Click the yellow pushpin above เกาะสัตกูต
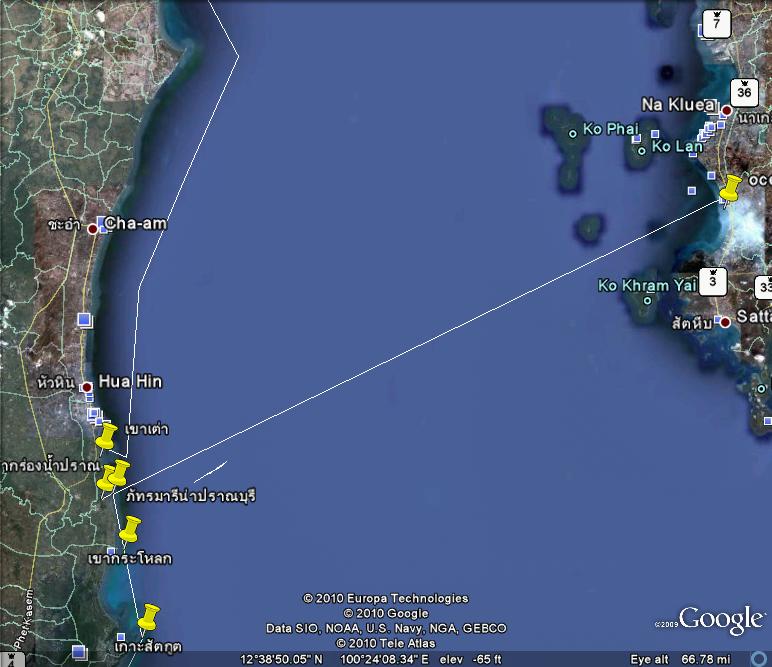Screen dimensions: 772x667 (x=148, y=616)
